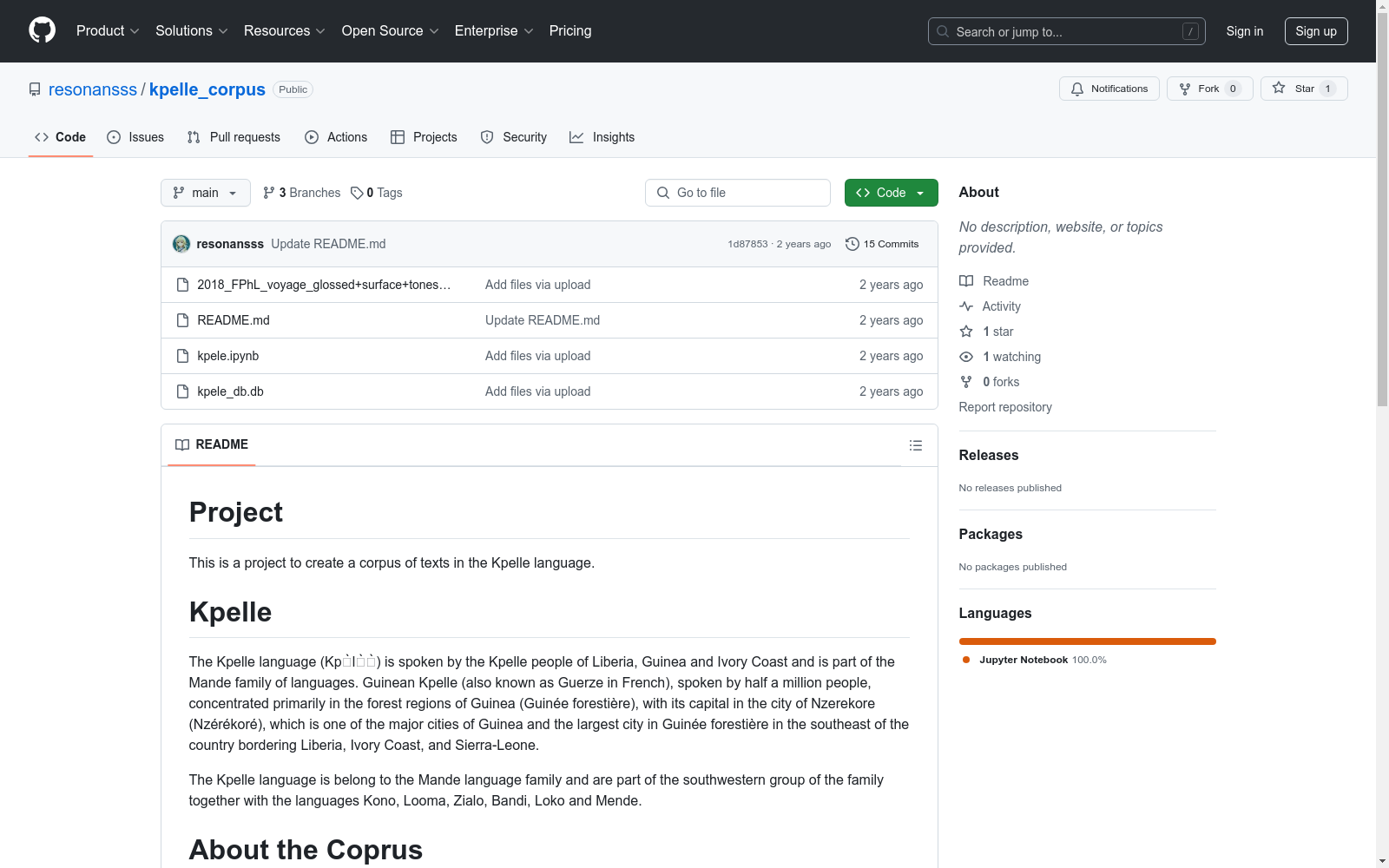
Task: Open the GitHub home logo
Action: [x=42, y=30]
